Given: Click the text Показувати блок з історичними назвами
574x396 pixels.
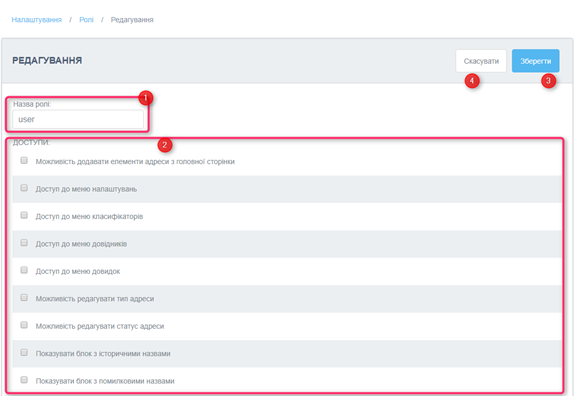Looking at the screenshot, I should click(x=103, y=354).
